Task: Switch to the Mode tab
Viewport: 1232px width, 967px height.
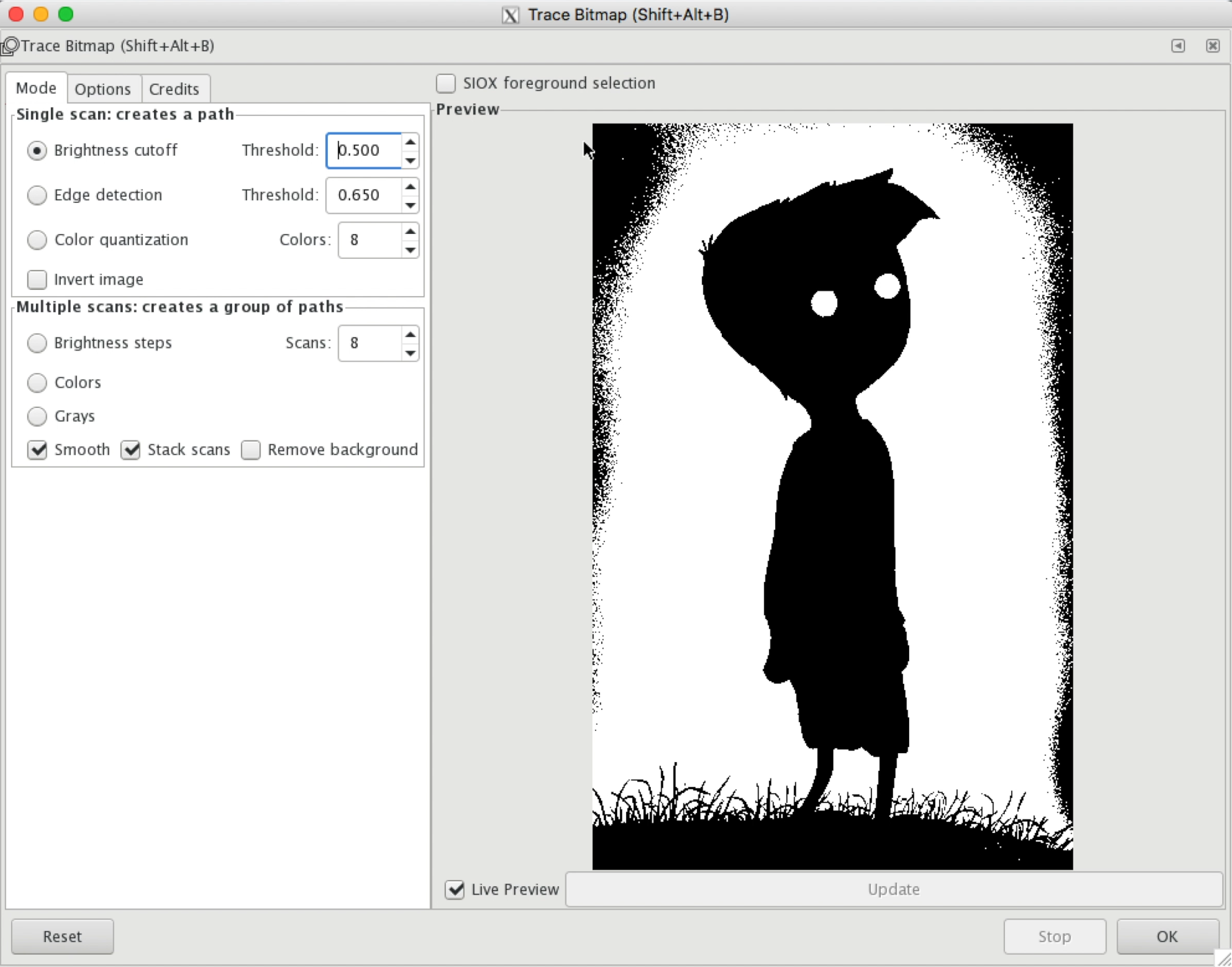Action: click(x=37, y=88)
